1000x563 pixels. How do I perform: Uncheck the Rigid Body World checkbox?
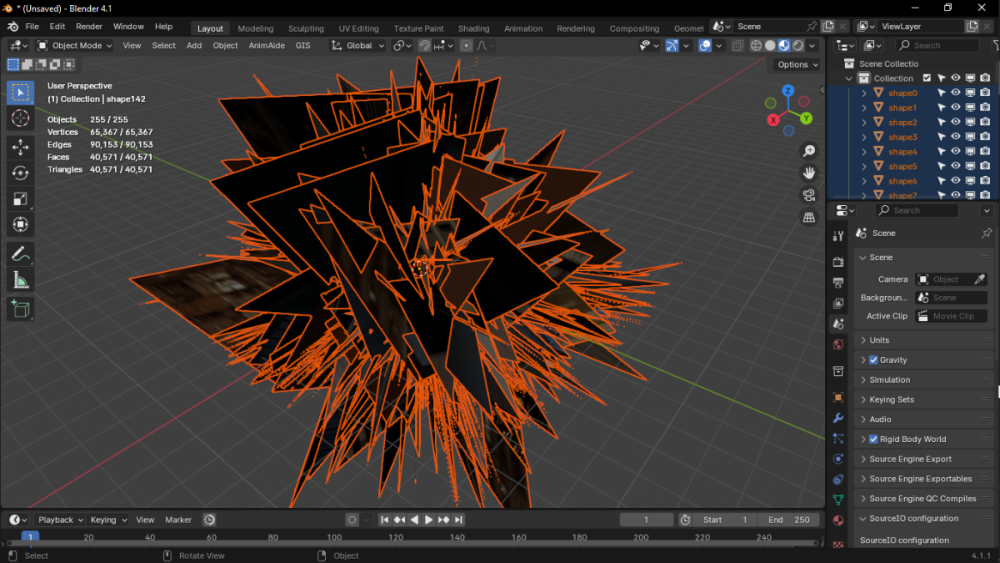[x=873, y=439]
